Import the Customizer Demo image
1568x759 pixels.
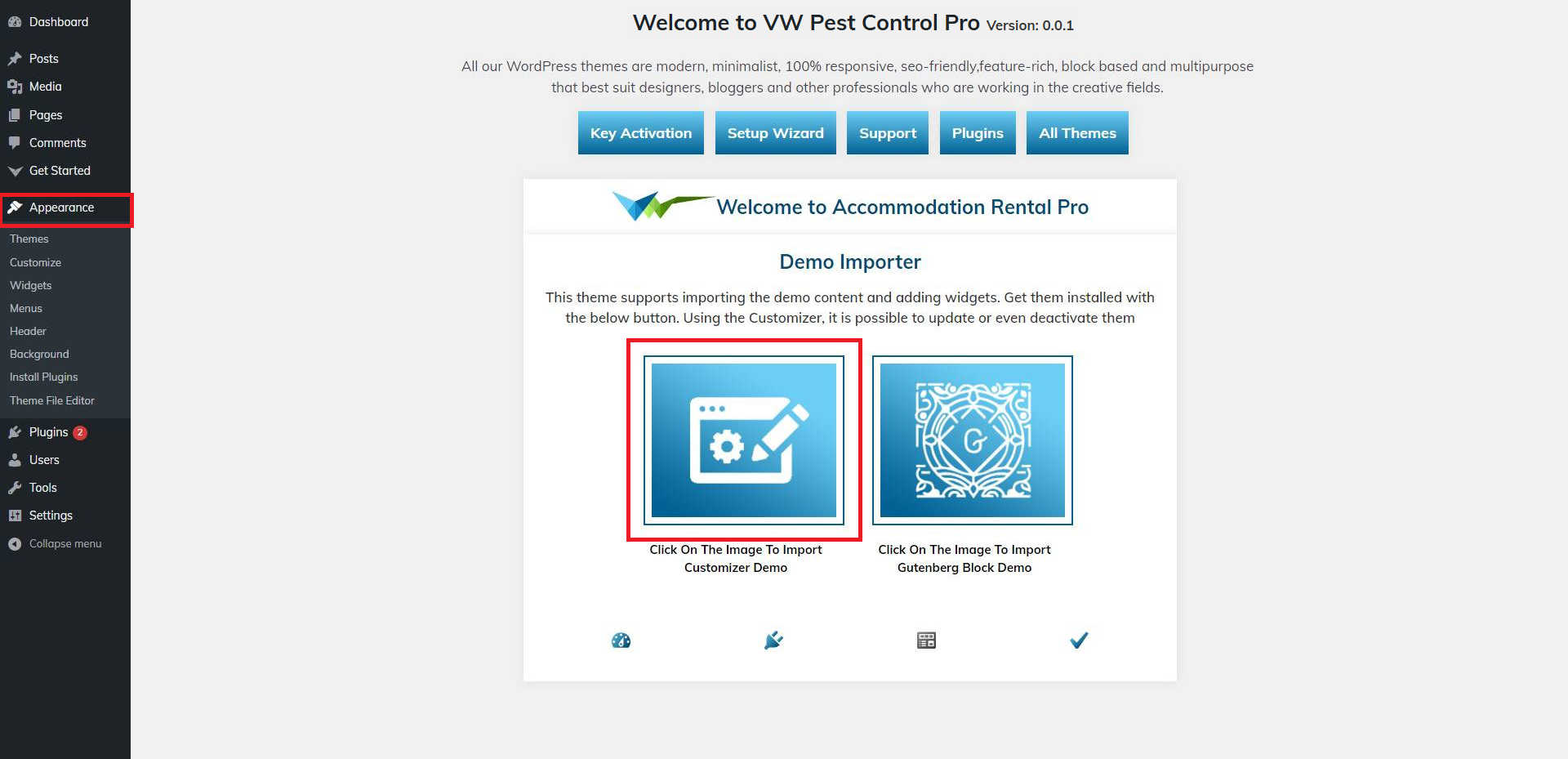point(744,440)
